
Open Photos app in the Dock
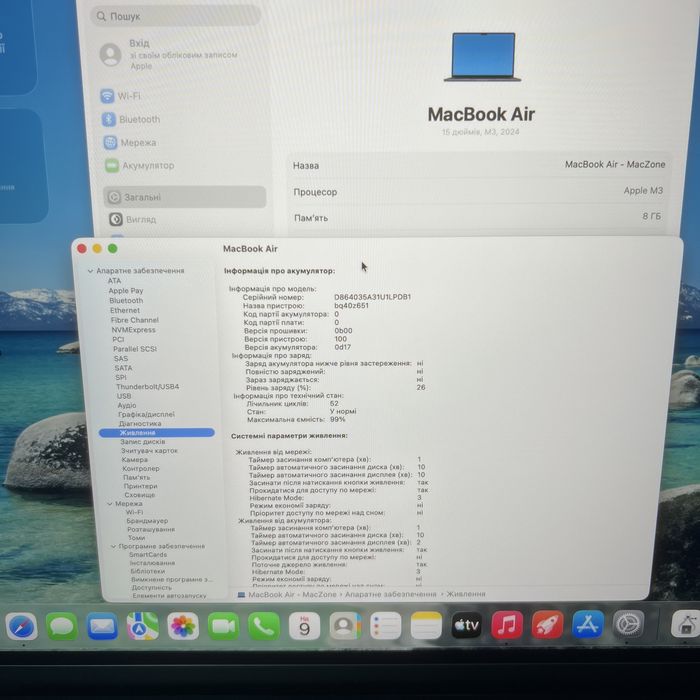pos(183,626)
